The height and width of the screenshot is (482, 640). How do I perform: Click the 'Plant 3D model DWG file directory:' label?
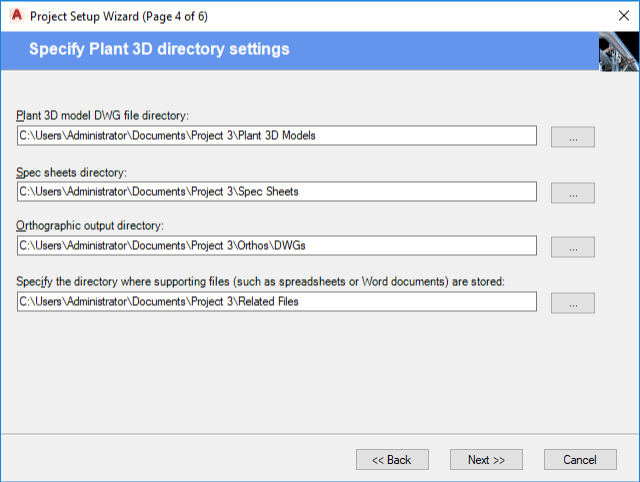(102, 116)
